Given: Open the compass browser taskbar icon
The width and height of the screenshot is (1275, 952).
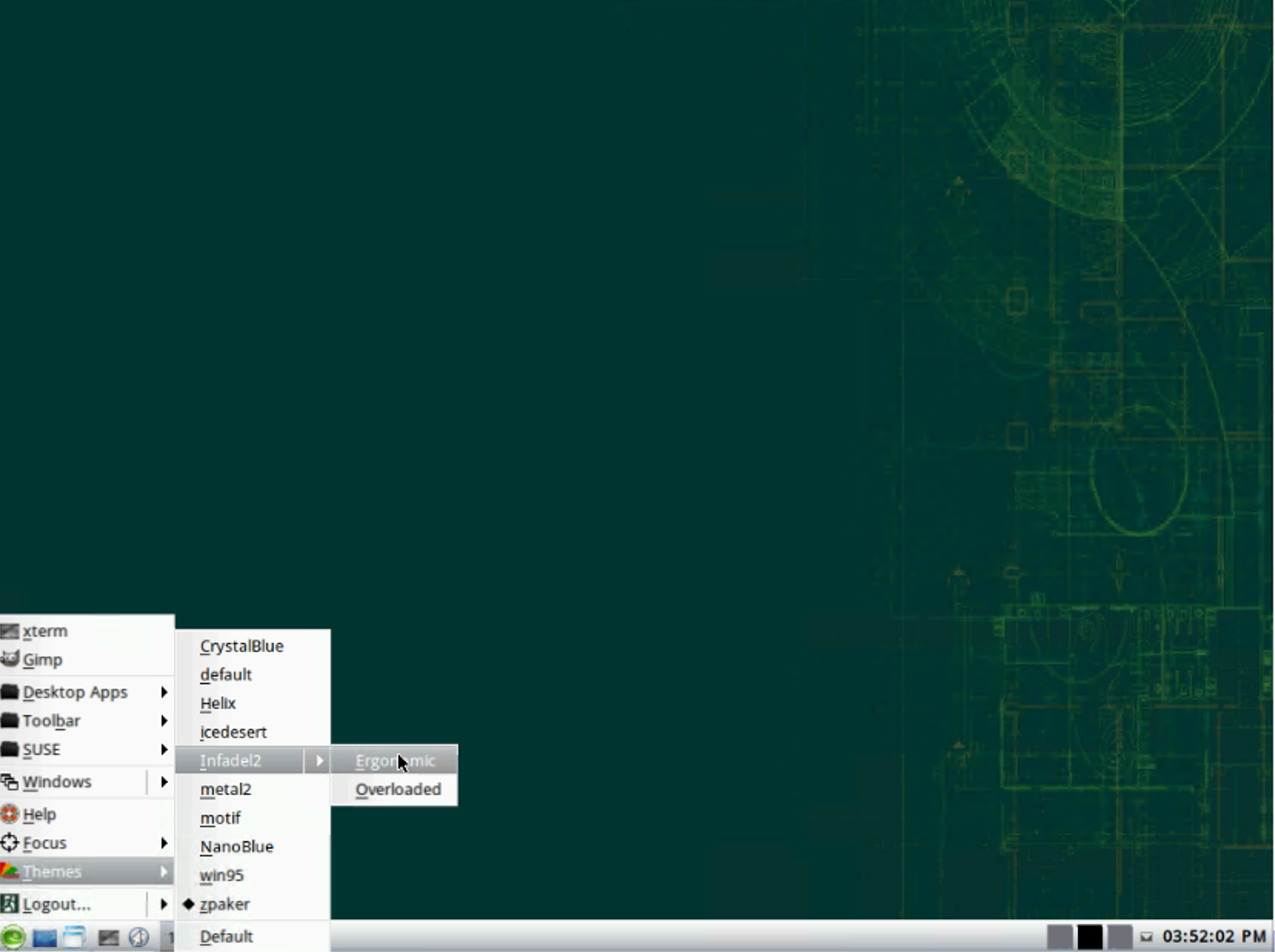Looking at the screenshot, I should pos(139,937).
